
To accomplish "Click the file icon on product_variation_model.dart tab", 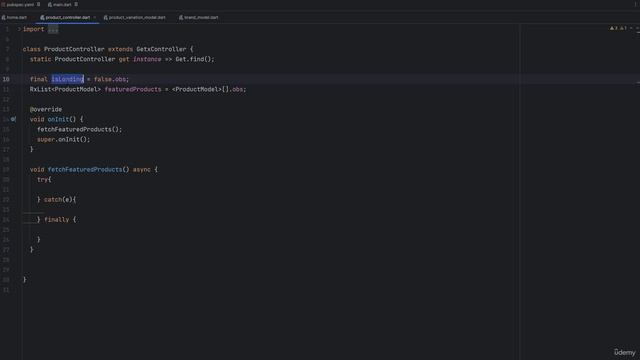I will [105, 18].
